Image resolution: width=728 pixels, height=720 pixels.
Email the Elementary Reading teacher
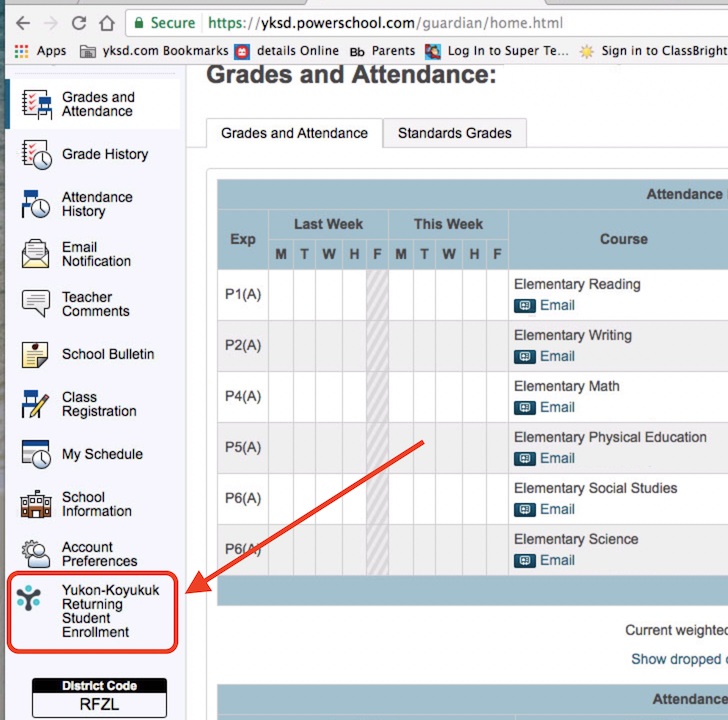pyautogui.click(x=556, y=305)
